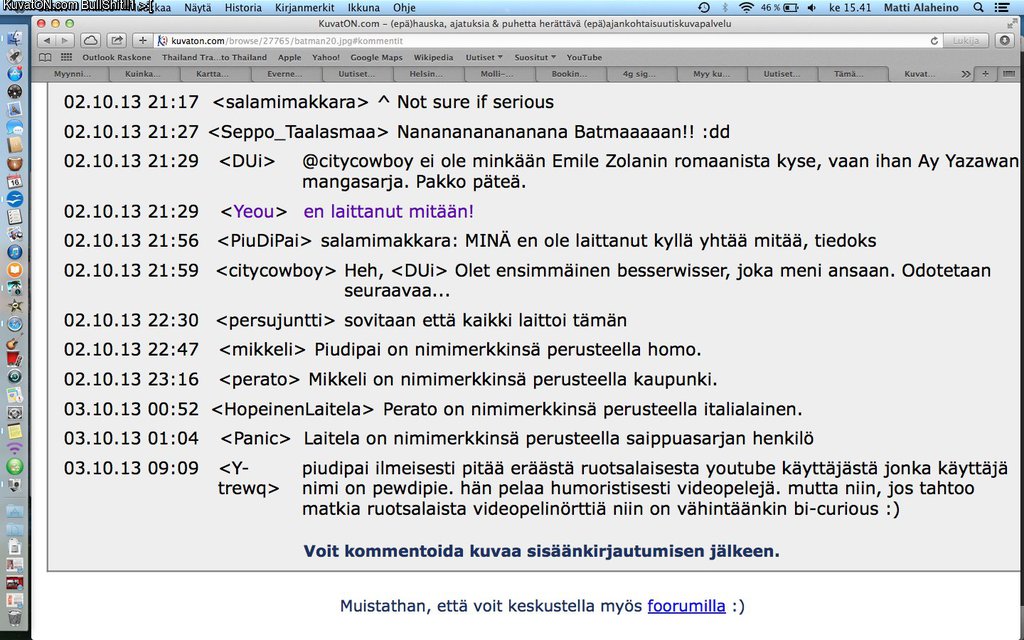Click the Spotlight search magnifier icon

976,7
